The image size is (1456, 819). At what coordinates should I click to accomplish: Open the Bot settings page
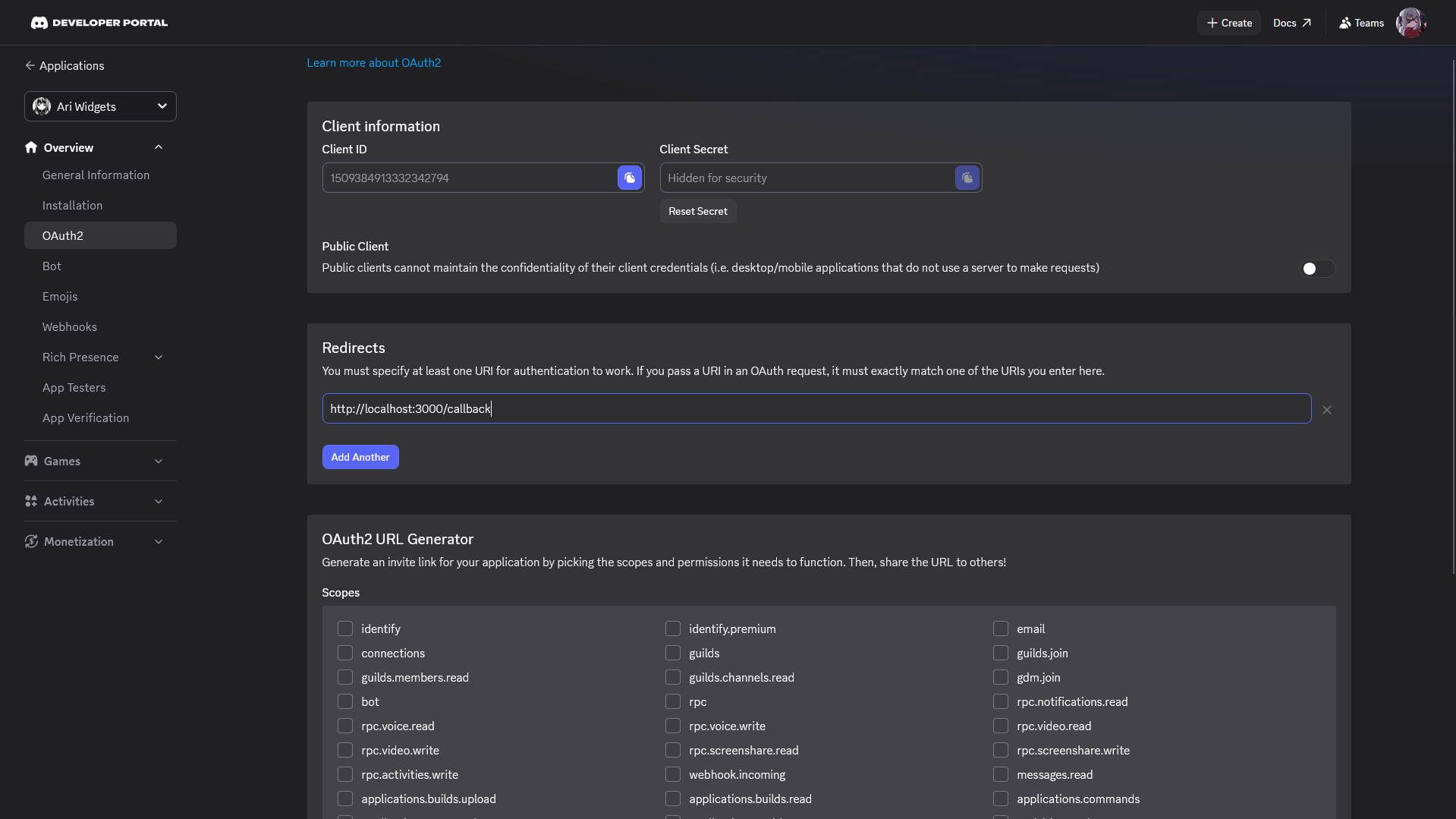(100, 266)
